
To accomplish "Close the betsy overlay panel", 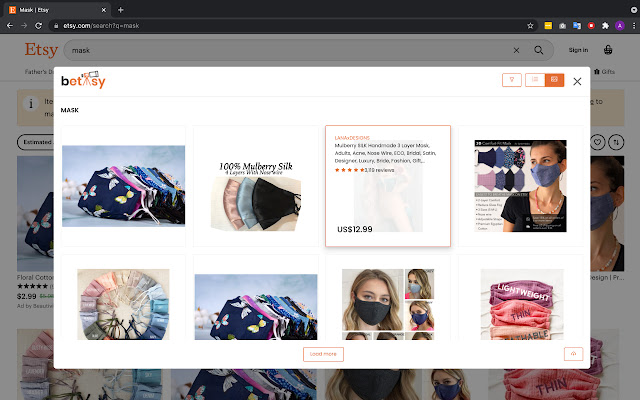I will (x=577, y=81).
